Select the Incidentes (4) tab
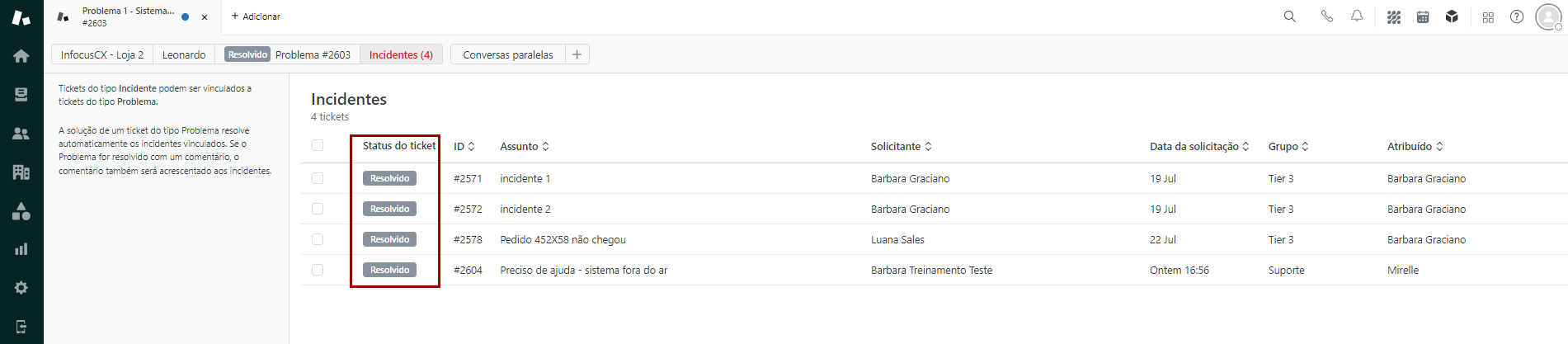The height and width of the screenshot is (344, 1568). [401, 54]
